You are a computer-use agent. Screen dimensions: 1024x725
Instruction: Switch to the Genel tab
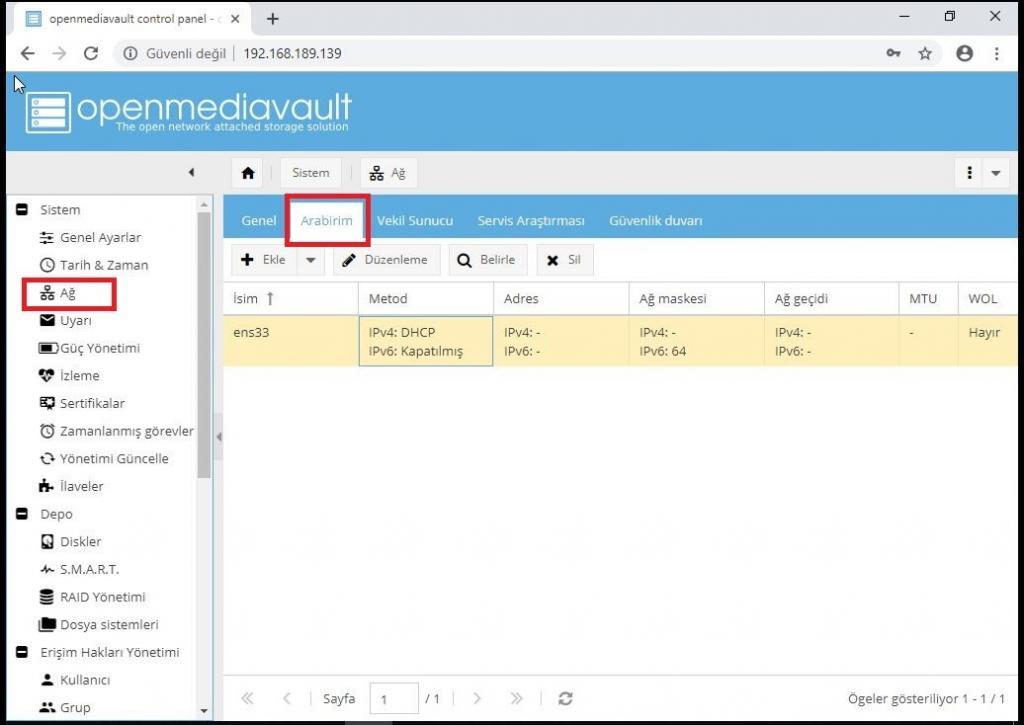(x=259, y=221)
